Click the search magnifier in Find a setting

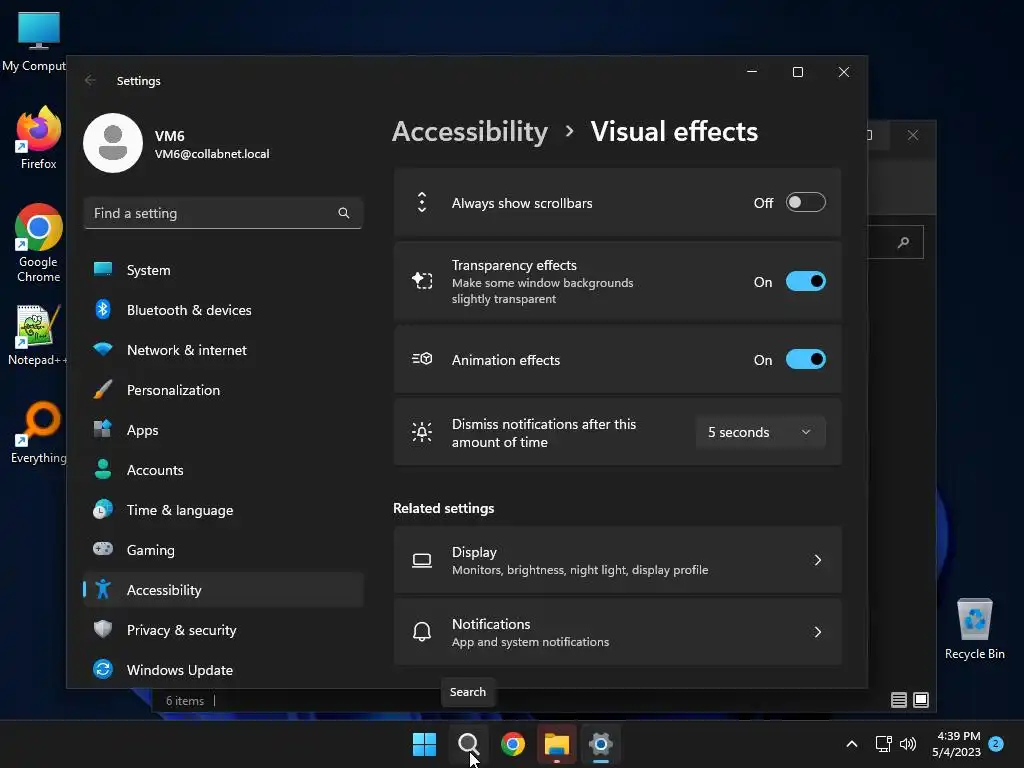[344, 213]
